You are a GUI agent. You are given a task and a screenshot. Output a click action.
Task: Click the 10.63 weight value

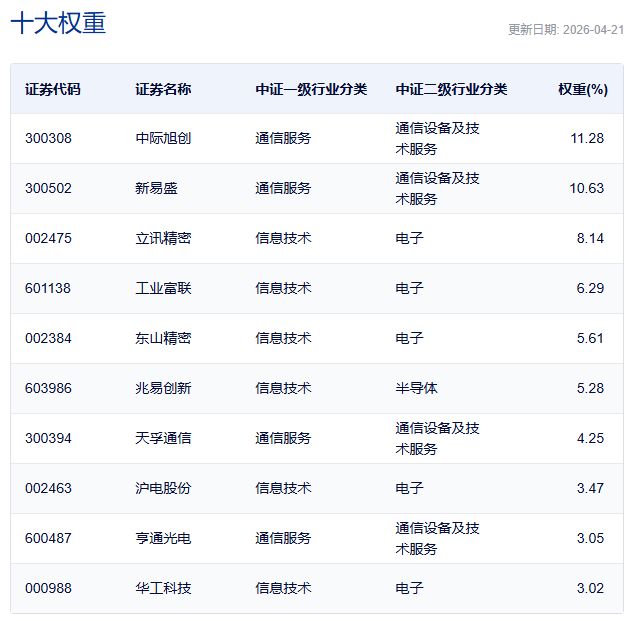(x=587, y=188)
